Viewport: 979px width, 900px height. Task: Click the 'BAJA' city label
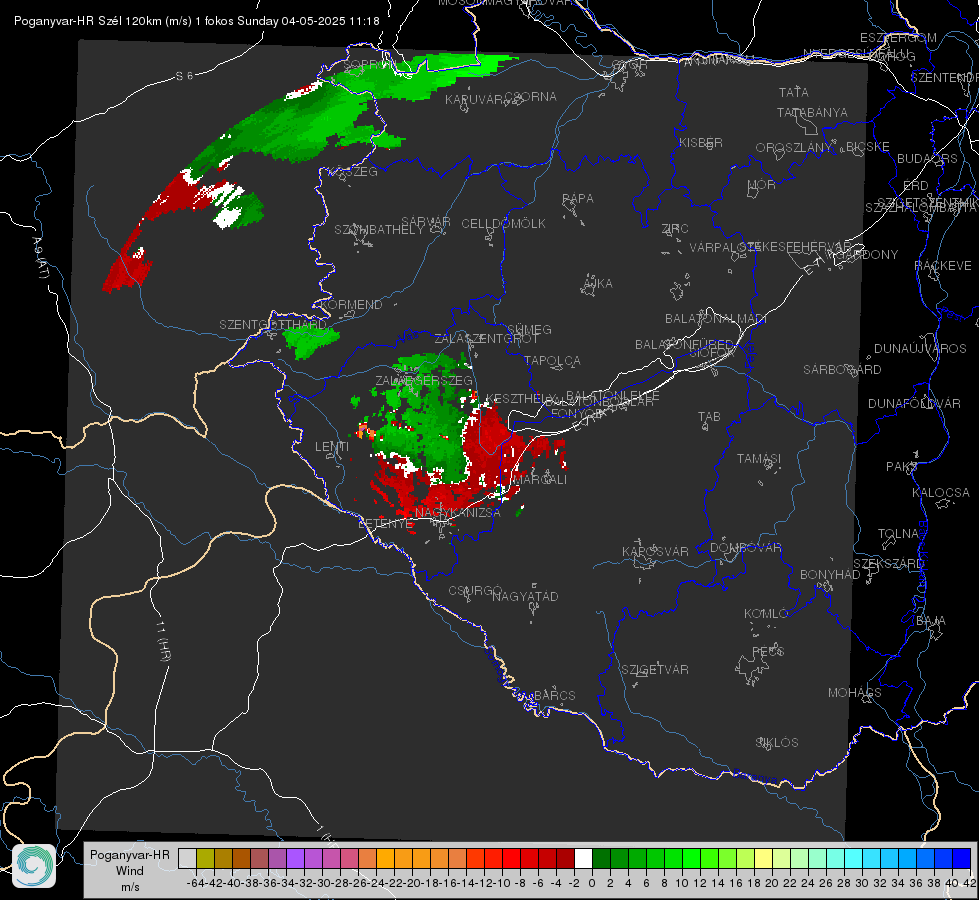pos(931,621)
